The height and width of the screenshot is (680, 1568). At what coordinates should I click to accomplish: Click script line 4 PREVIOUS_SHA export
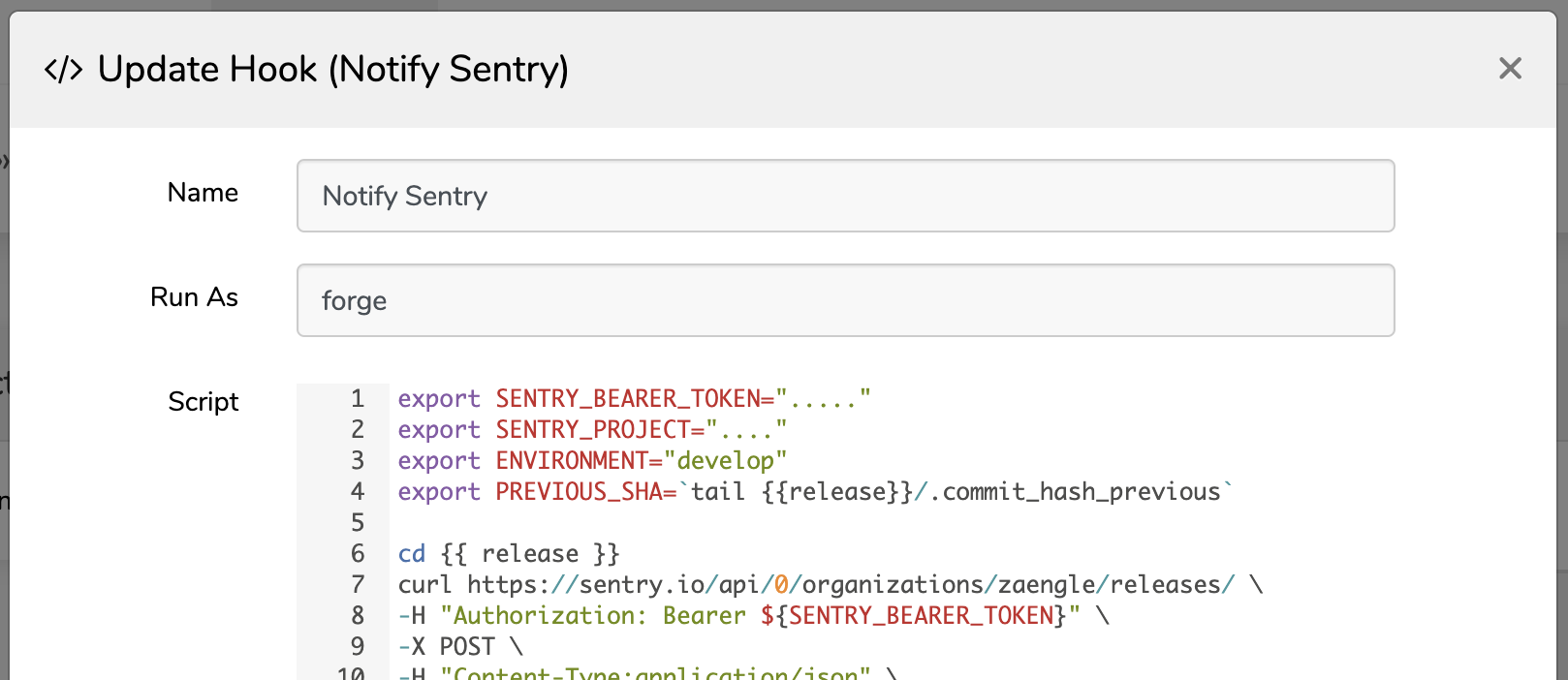tap(815, 491)
